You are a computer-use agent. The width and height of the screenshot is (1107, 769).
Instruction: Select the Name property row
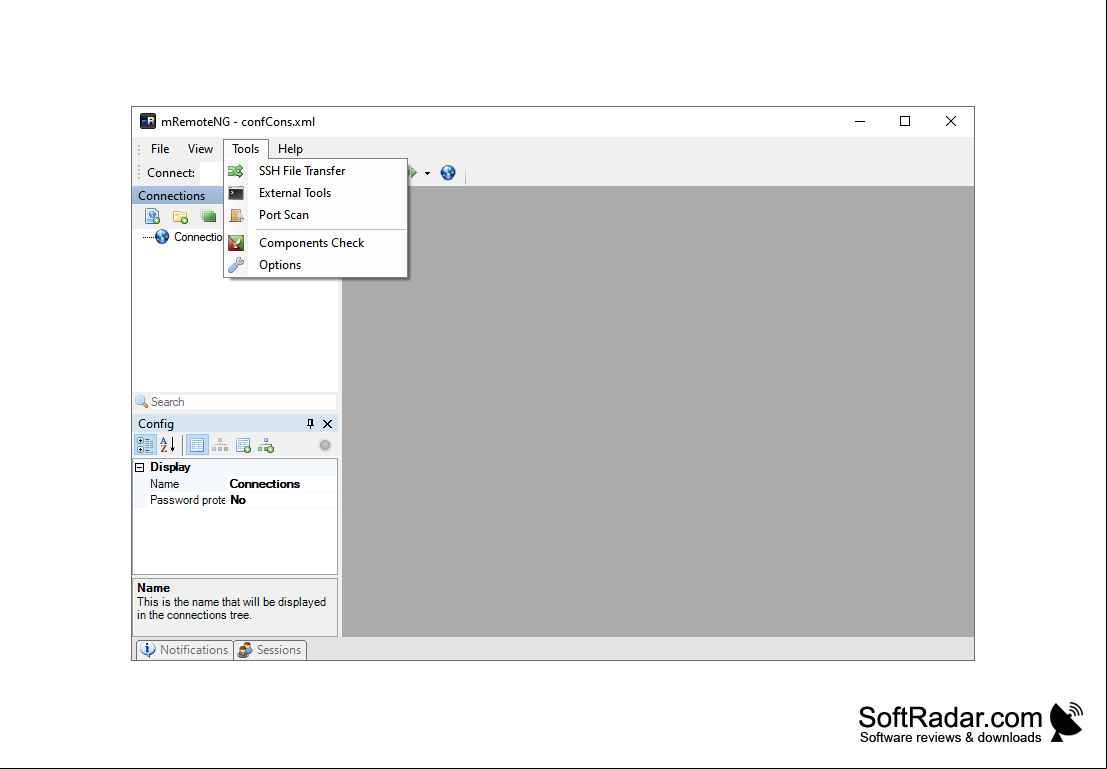click(x=235, y=484)
